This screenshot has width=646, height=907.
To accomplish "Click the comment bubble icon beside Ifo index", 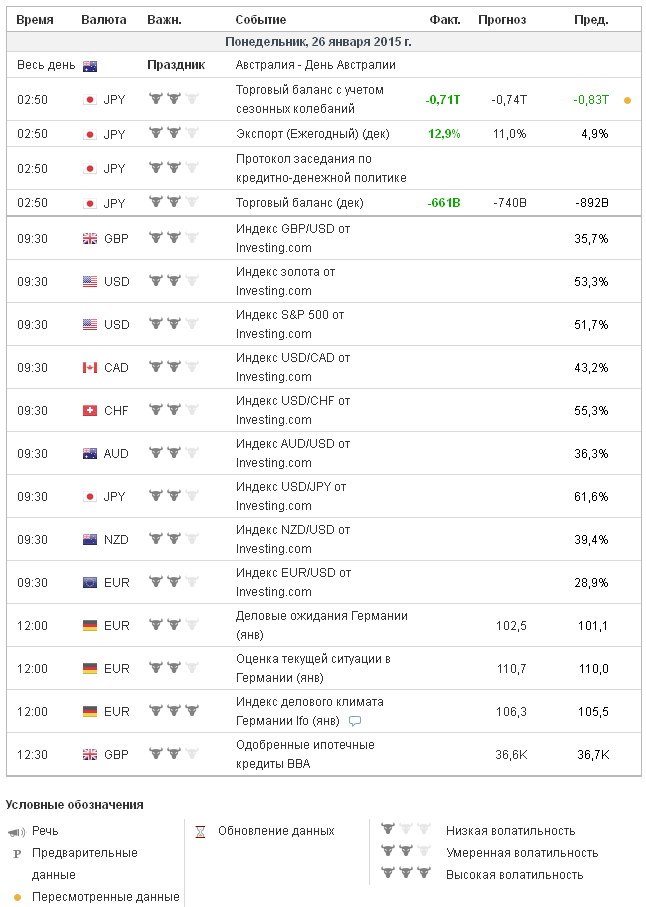I will 355,721.
